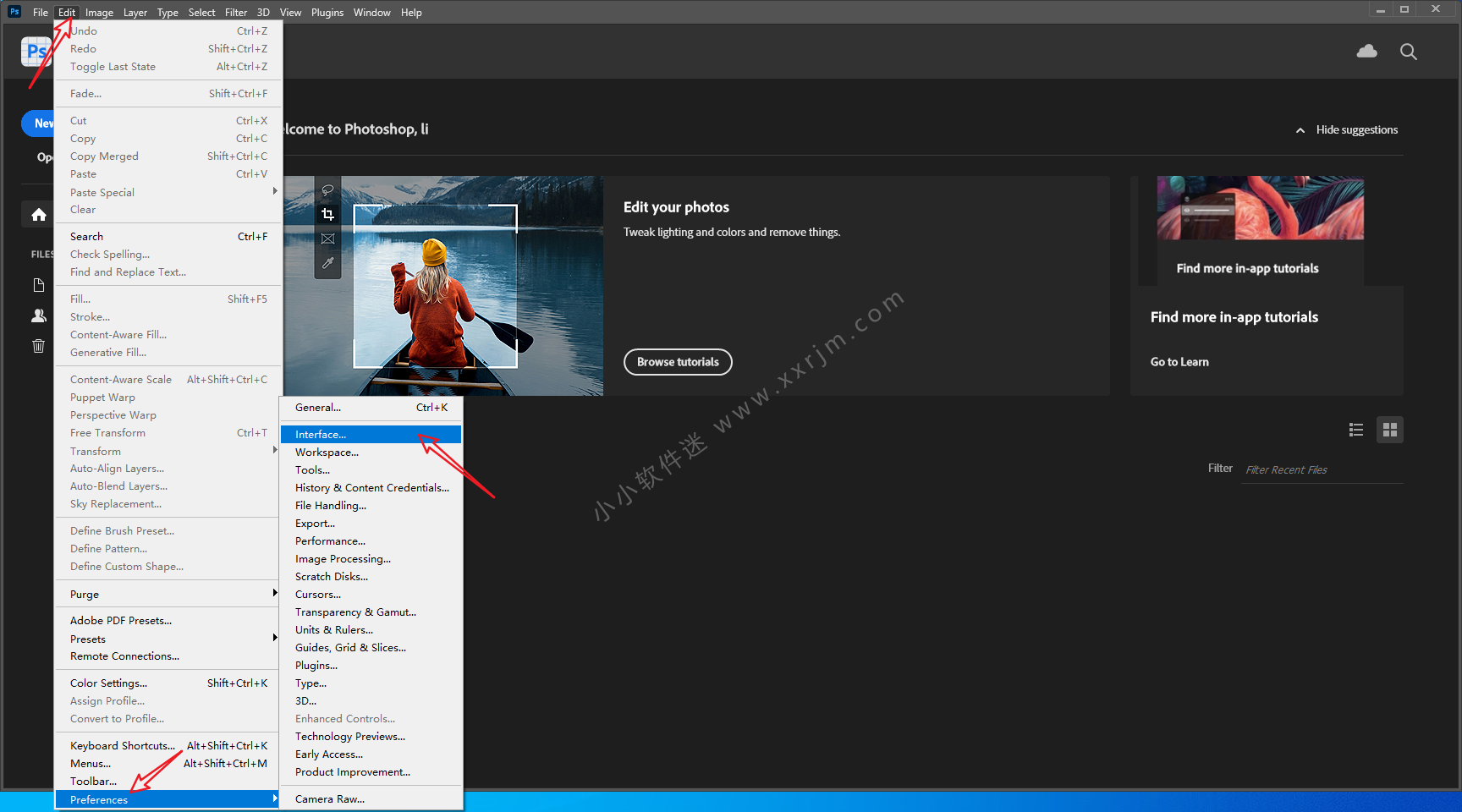Click the eyedropper icon on tutorial image
Image resolution: width=1462 pixels, height=812 pixels.
click(x=328, y=263)
